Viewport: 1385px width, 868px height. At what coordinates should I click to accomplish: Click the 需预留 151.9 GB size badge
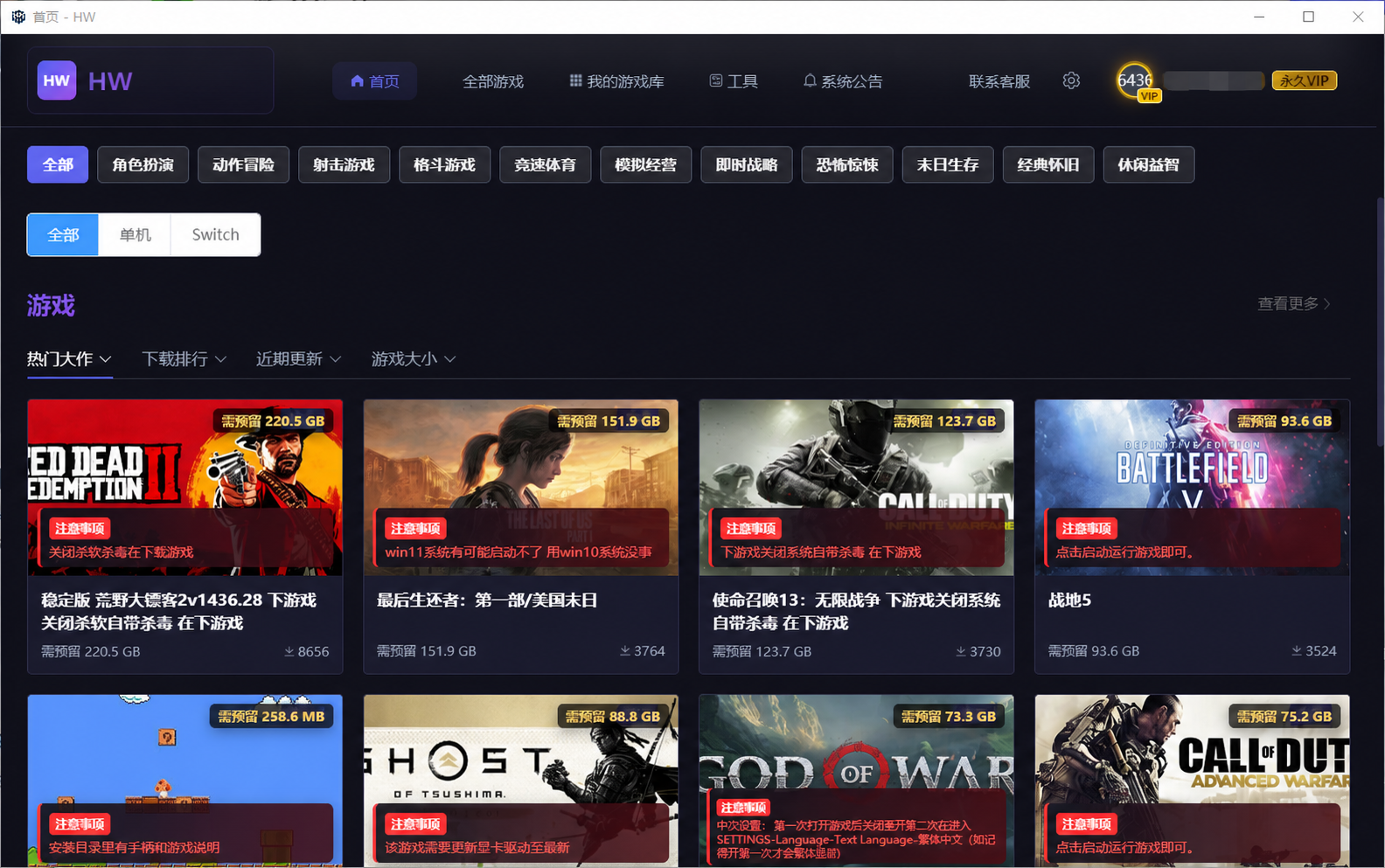[x=609, y=421]
